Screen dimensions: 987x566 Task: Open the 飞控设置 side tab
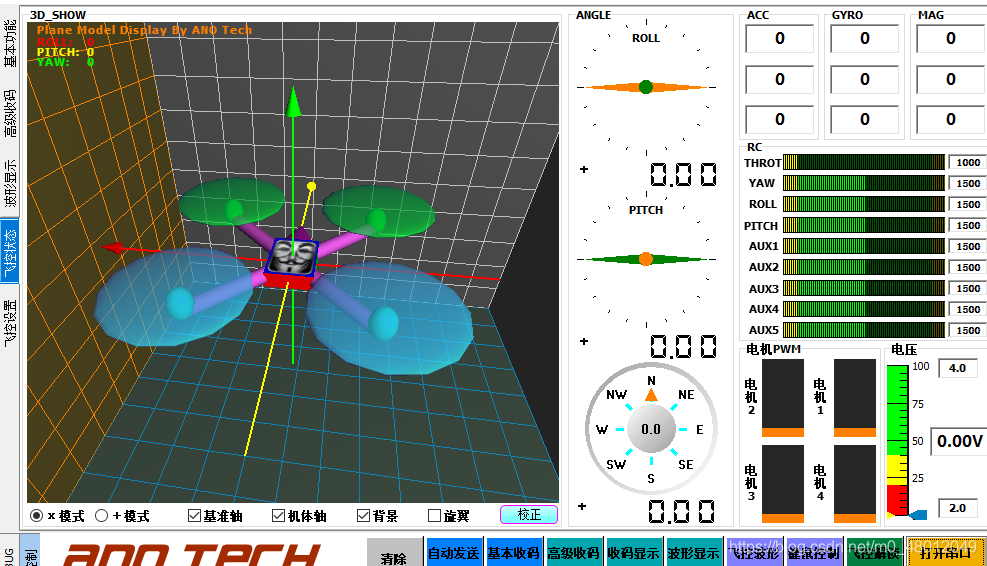tap(10, 323)
